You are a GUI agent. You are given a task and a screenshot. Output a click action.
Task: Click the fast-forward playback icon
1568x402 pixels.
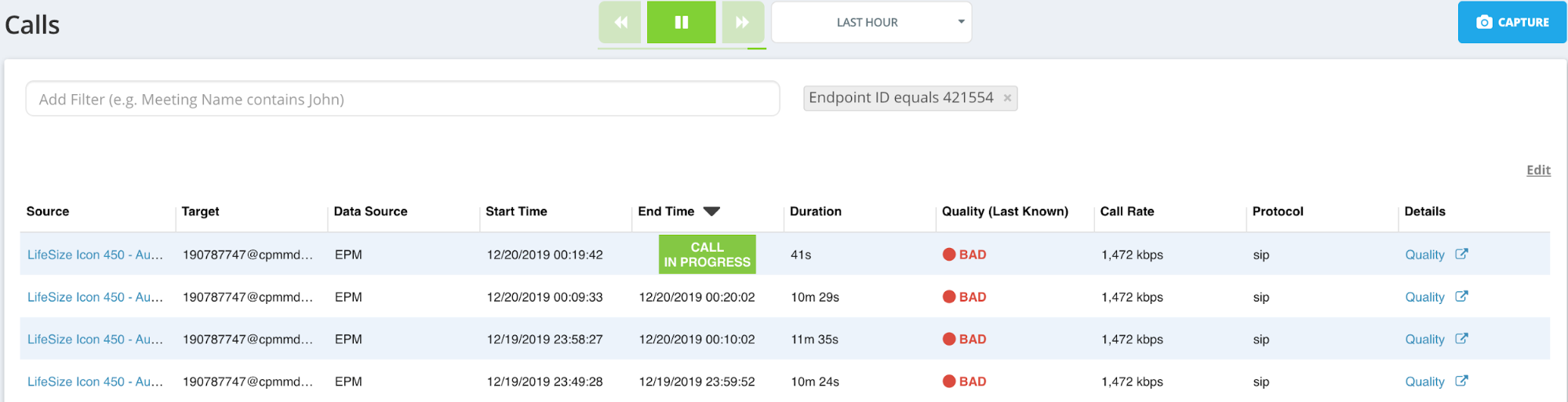742,22
